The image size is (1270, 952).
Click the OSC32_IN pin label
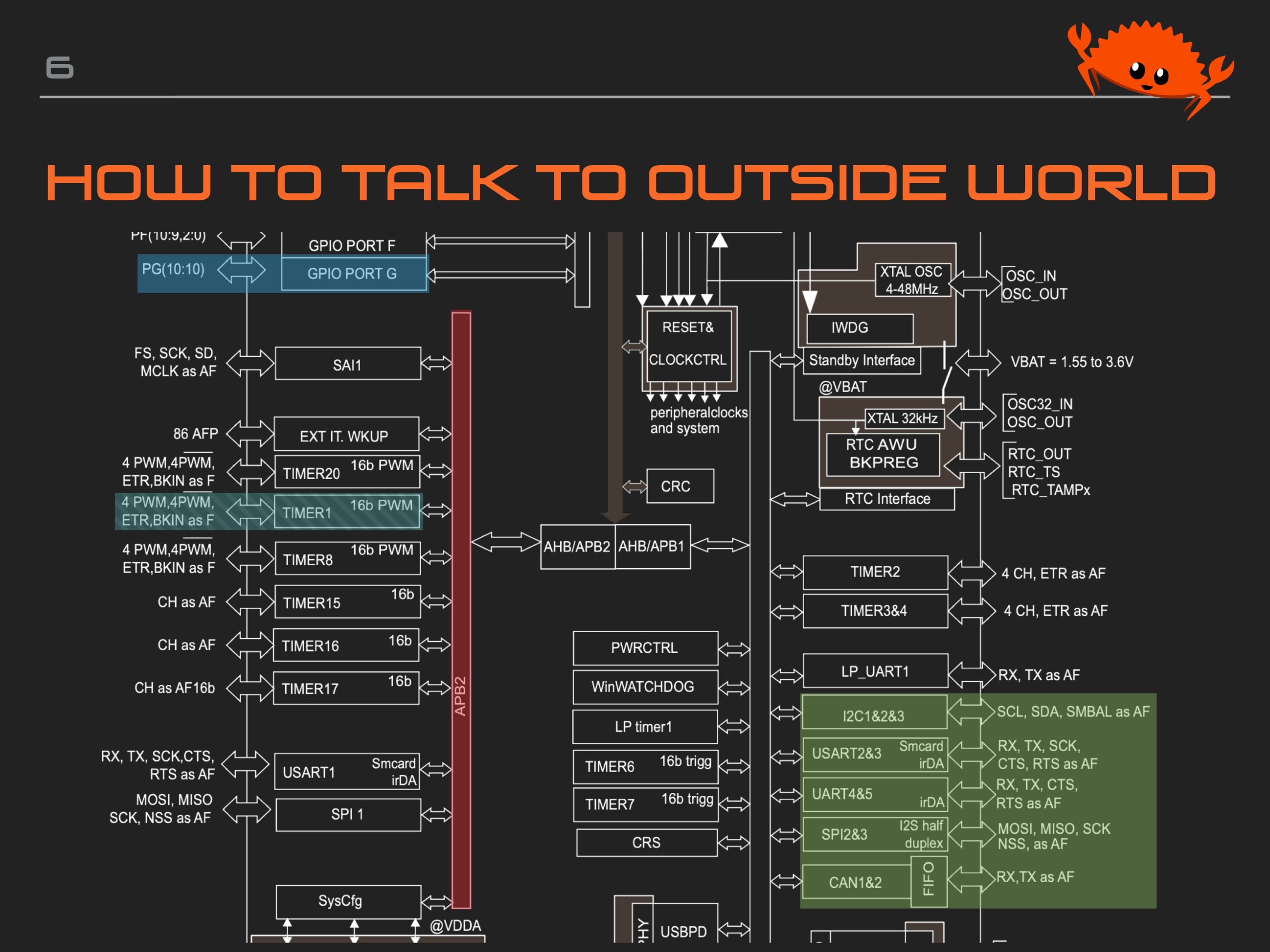tap(1040, 404)
